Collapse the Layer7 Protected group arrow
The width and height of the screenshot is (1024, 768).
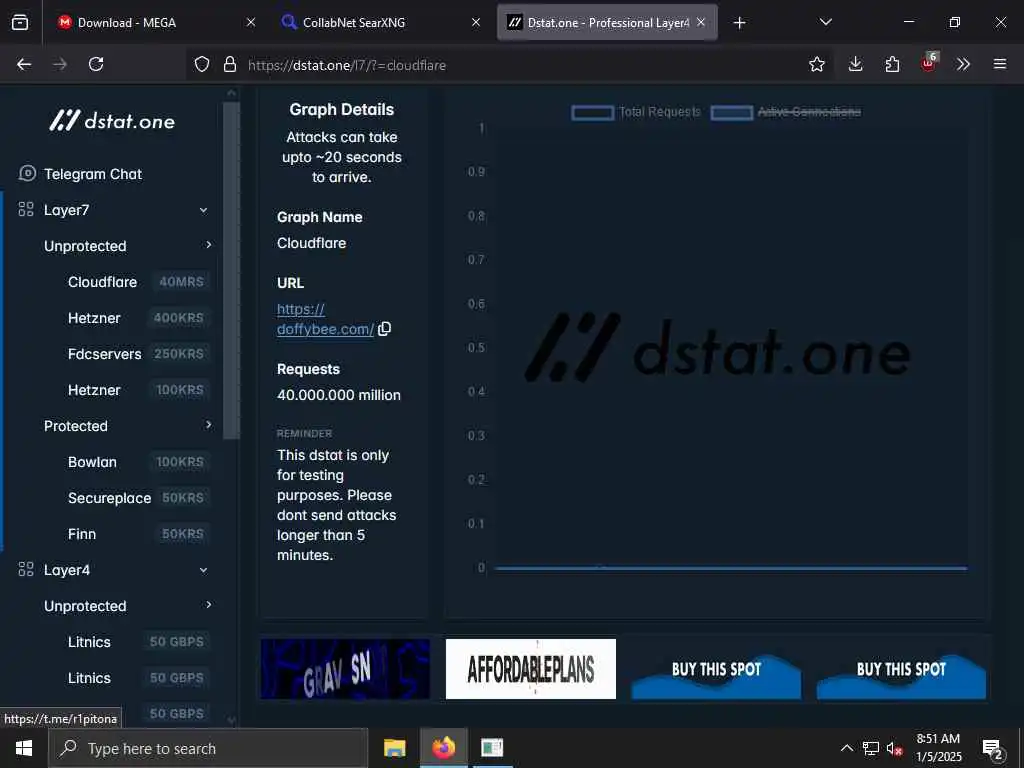click(x=208, y=425)
